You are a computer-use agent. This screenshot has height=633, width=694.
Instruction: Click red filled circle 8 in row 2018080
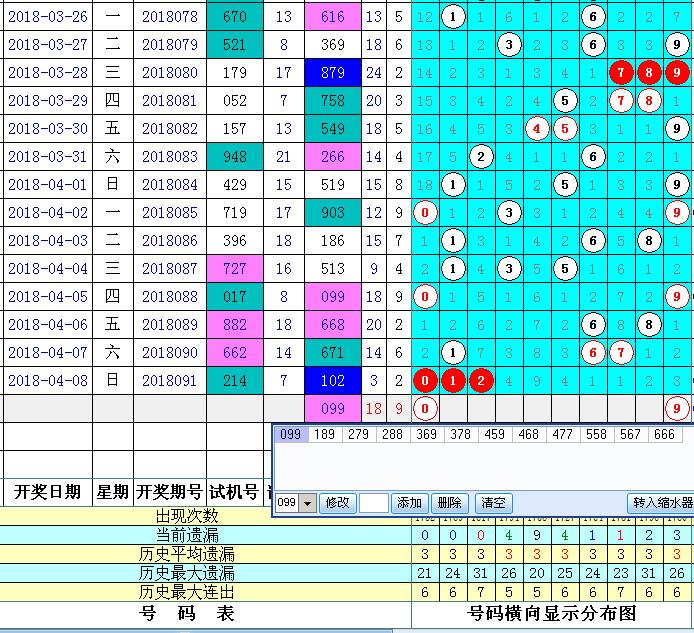point(650,72)
